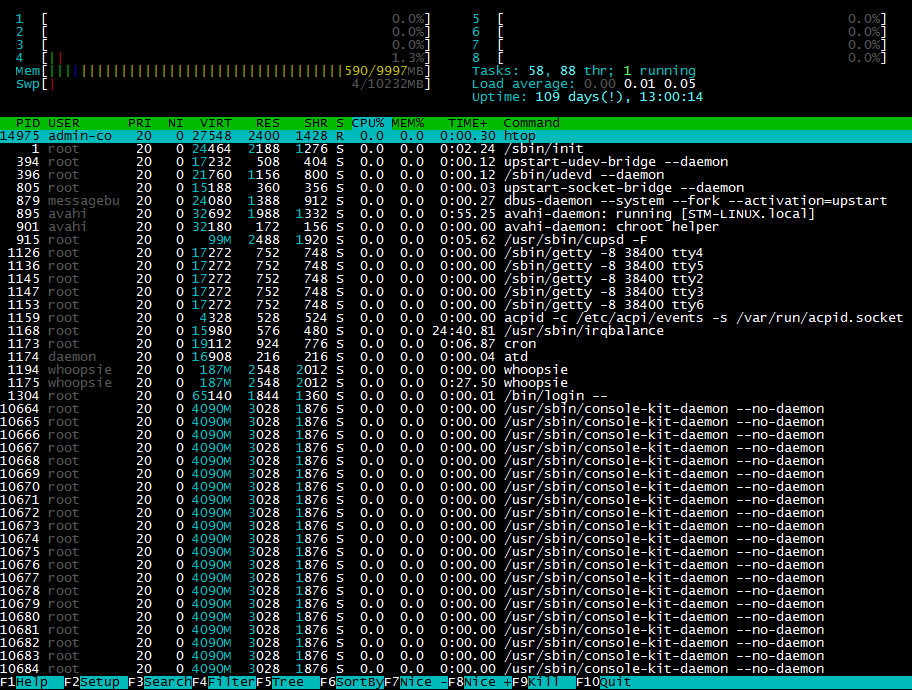The width and height of the screenshot is (912, 690).
Task: Open F2 Setup in the footer
Action: point(95,682)
